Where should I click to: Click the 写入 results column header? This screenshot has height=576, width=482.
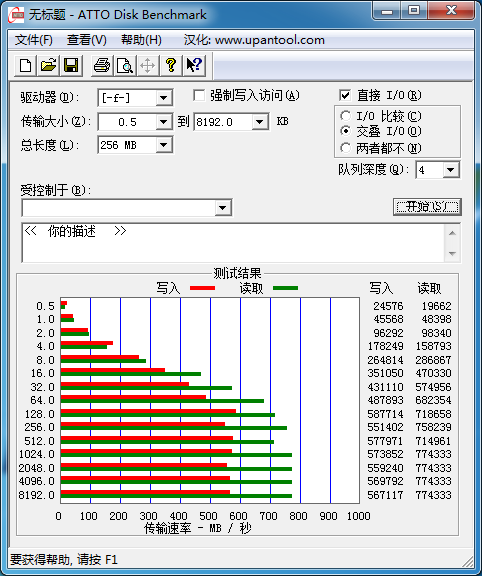pos(381,288)
